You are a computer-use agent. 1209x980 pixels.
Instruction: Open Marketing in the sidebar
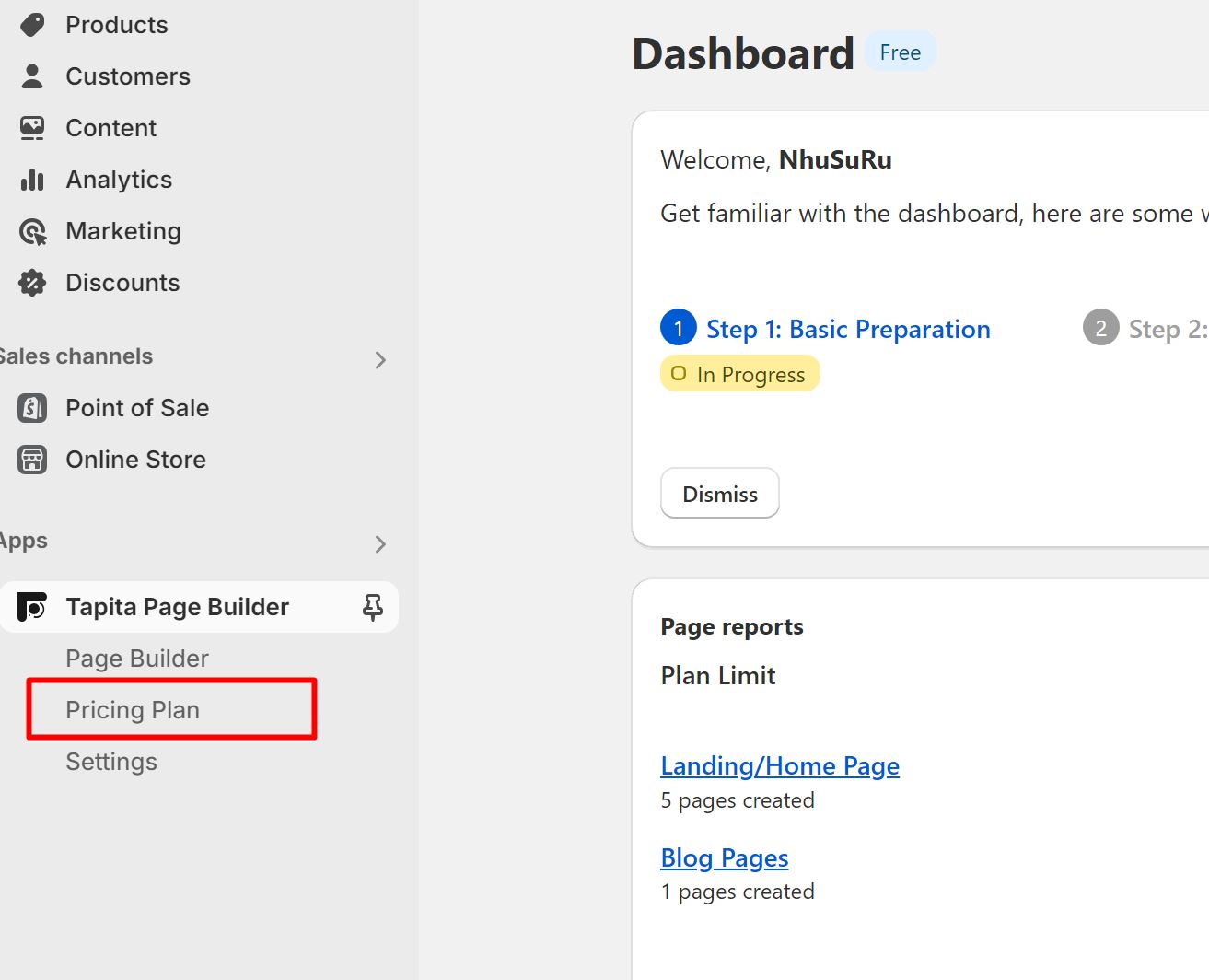coord(123,231)
